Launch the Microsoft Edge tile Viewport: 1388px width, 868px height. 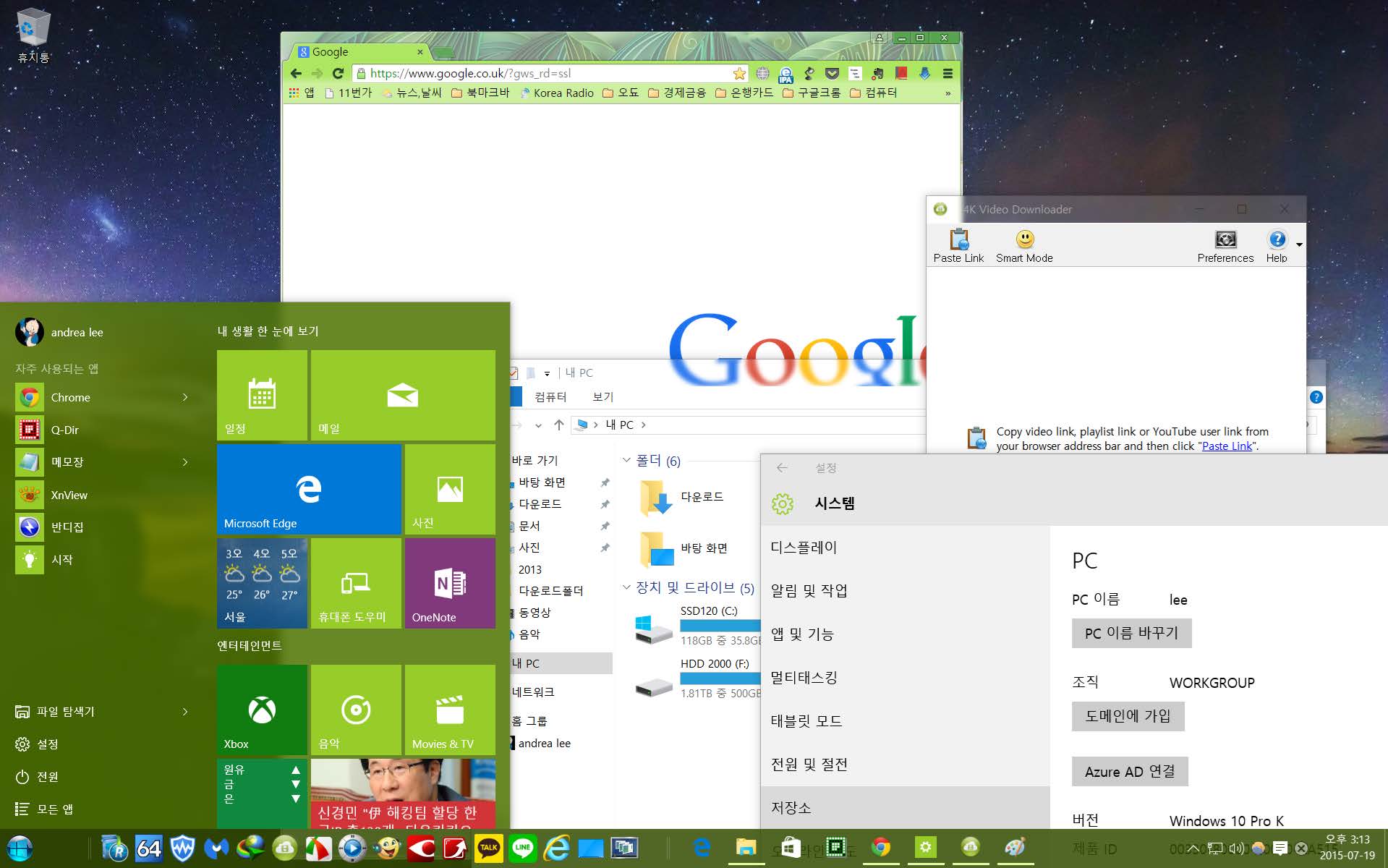309,489
